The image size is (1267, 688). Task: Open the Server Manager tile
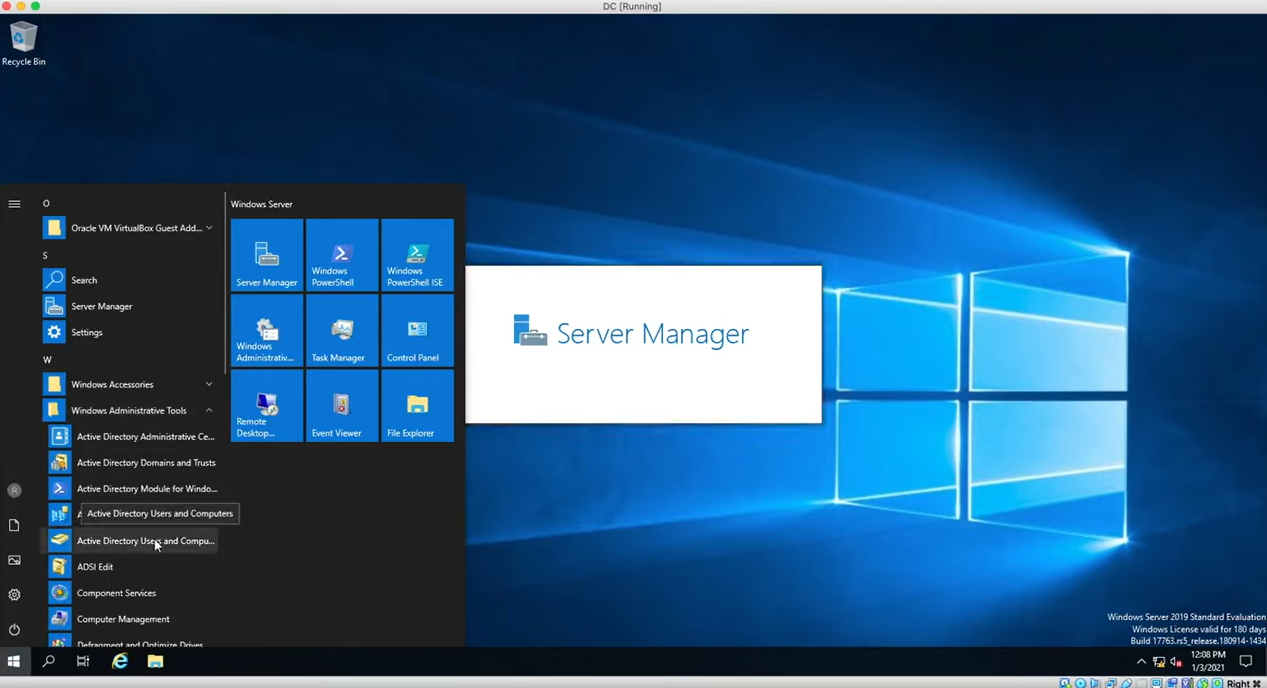(x=267, y=255)
